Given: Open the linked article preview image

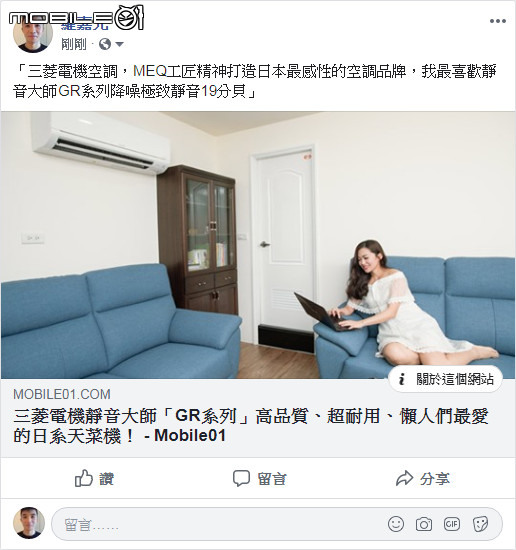Looking at the screenshot, I should (258, 245).
